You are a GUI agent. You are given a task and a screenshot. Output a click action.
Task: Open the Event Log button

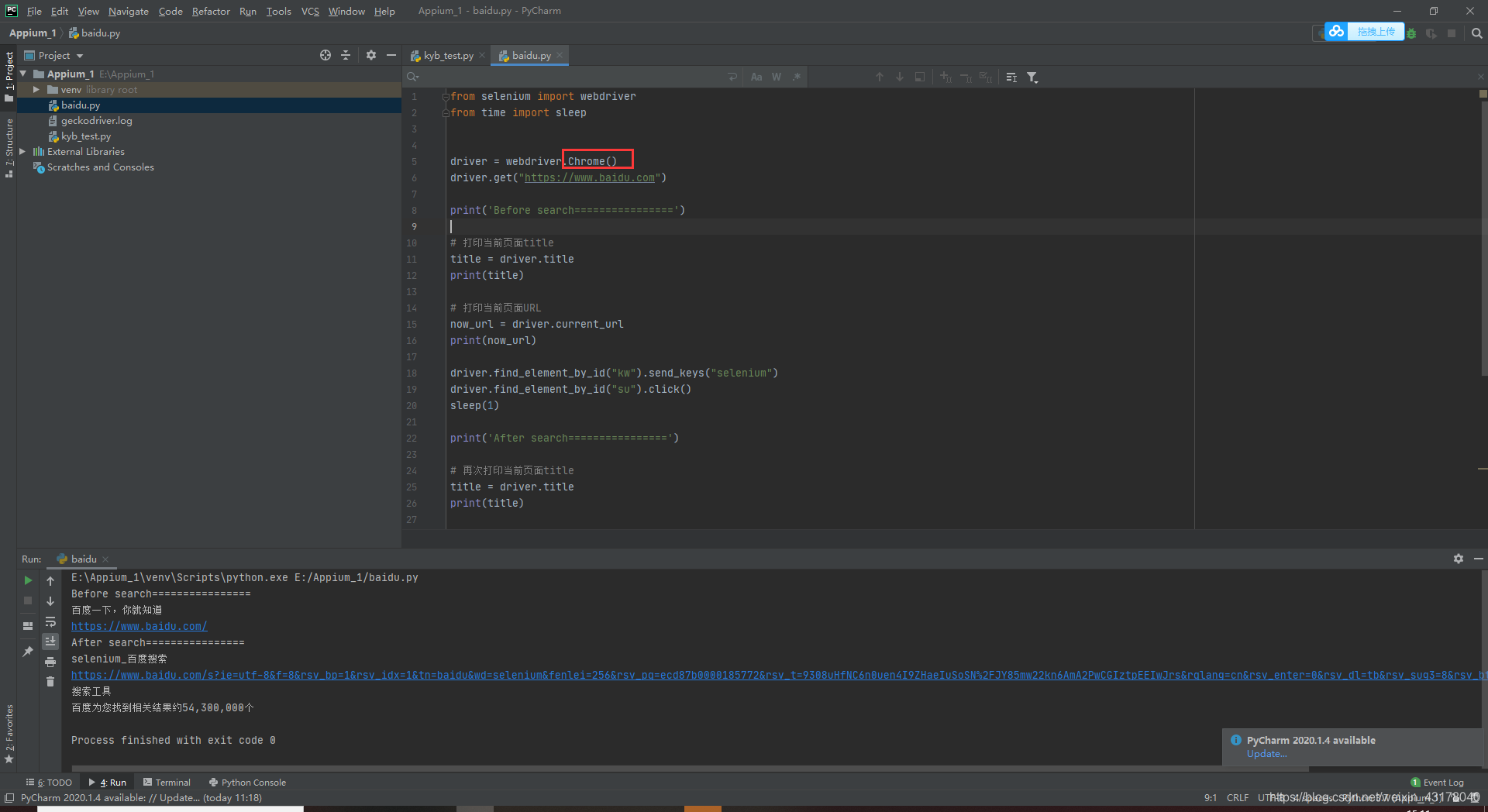[1437, 783]
